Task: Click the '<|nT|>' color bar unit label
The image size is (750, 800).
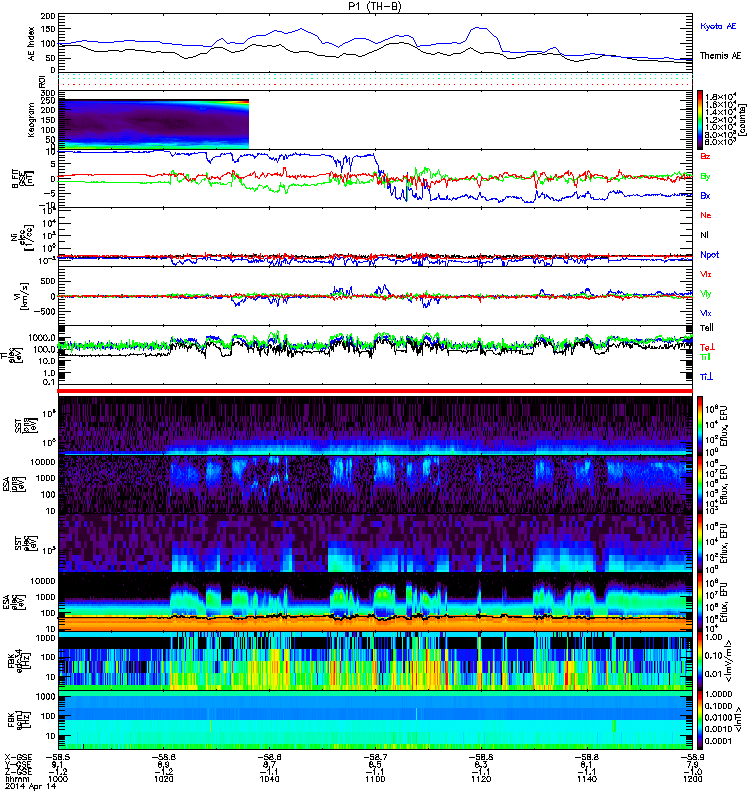Action: coord(737,720)
